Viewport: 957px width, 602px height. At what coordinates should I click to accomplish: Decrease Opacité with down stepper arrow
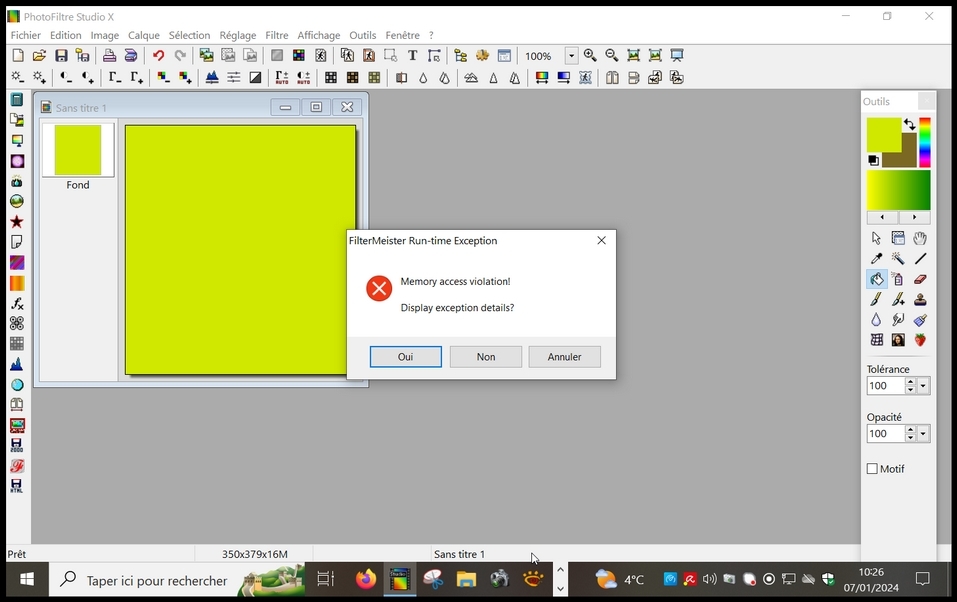coord(911,437)
